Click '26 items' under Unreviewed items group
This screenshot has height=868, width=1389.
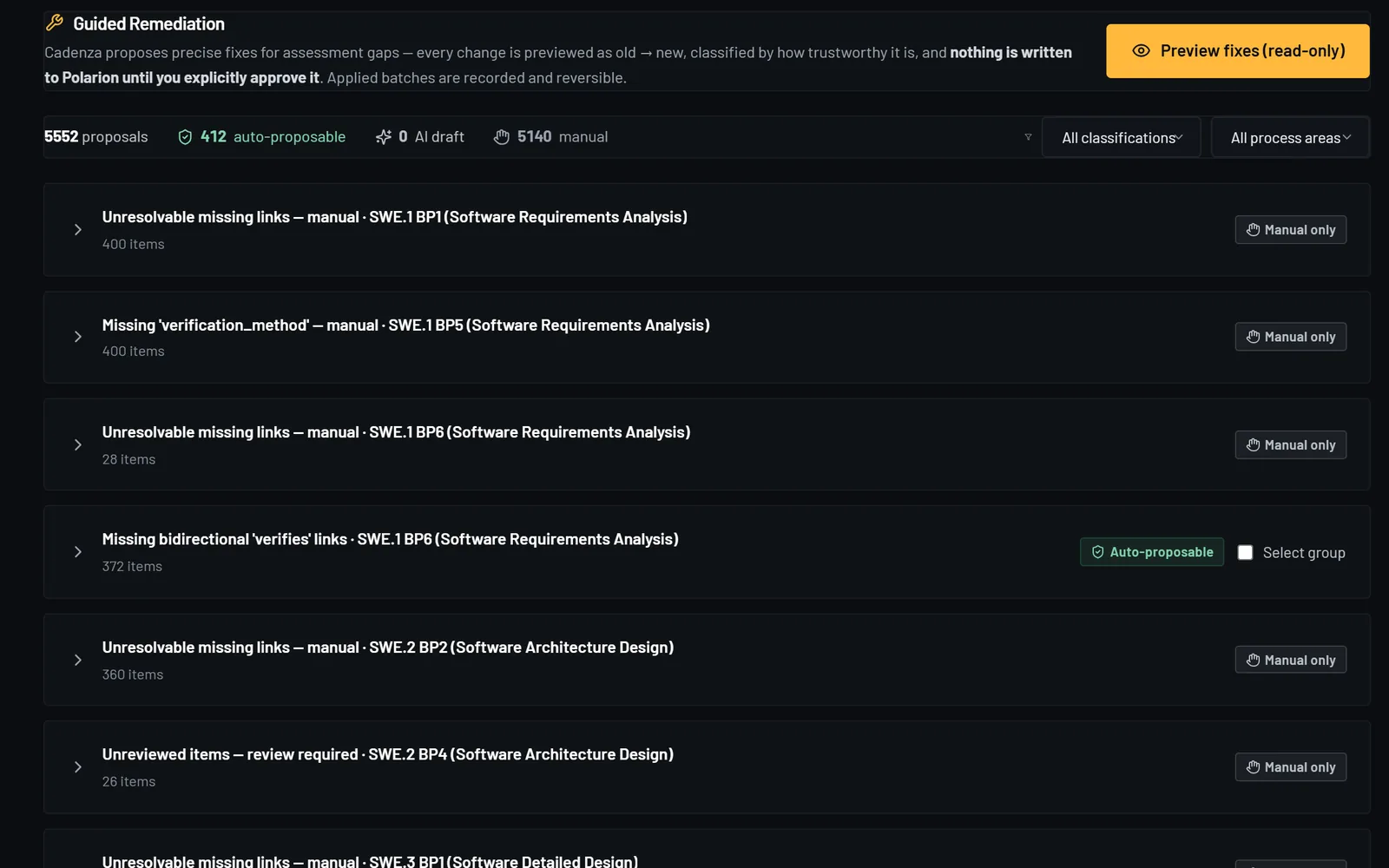128,781
